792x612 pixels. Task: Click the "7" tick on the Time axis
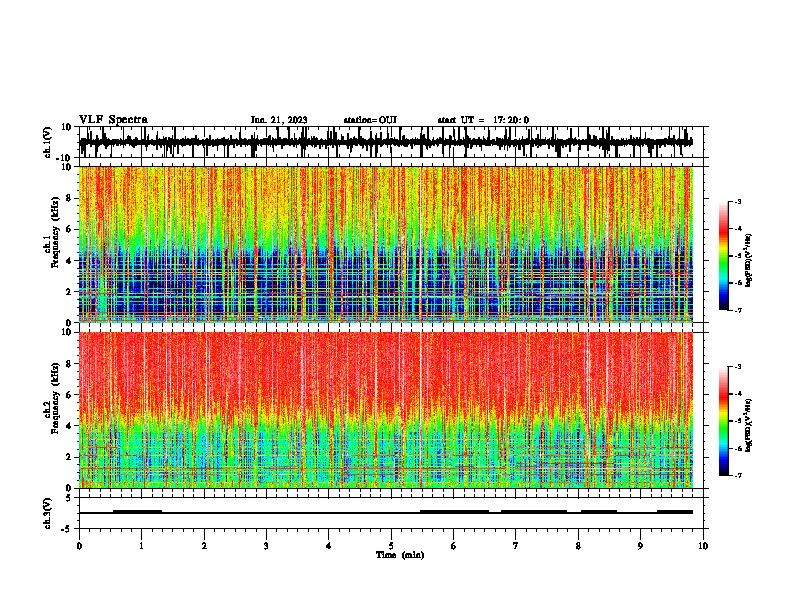point(516,546)
